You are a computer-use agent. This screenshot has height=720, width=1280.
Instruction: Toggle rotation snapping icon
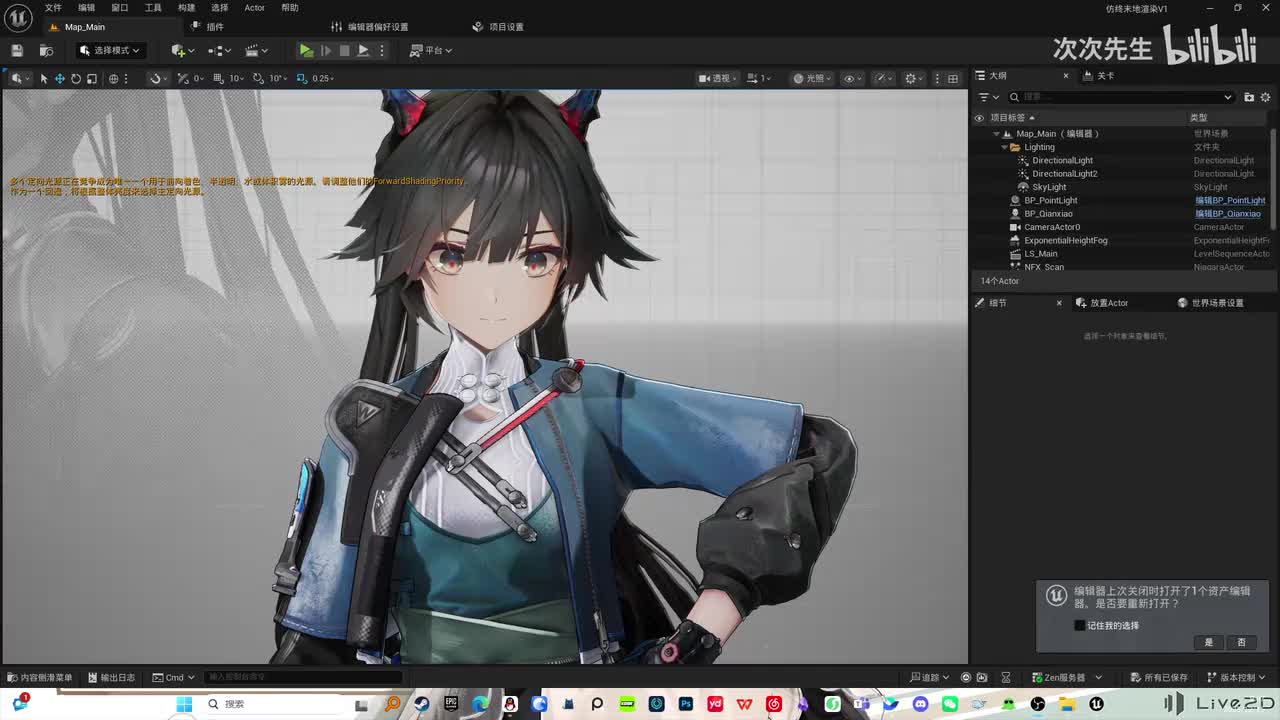(x=259, y=78)
